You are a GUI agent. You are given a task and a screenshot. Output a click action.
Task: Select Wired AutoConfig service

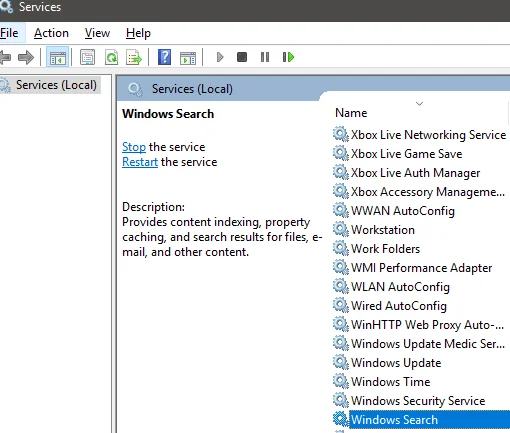(x=399, y=306)
